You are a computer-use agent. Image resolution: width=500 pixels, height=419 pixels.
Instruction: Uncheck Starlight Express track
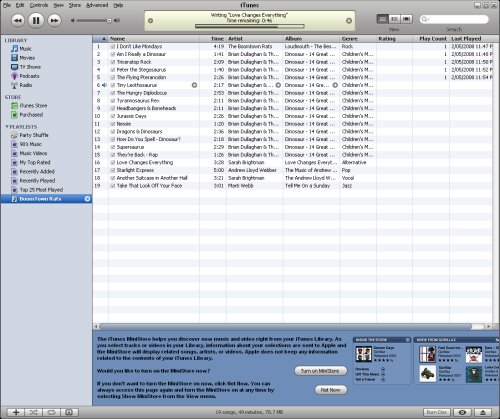tap(113, 170)
